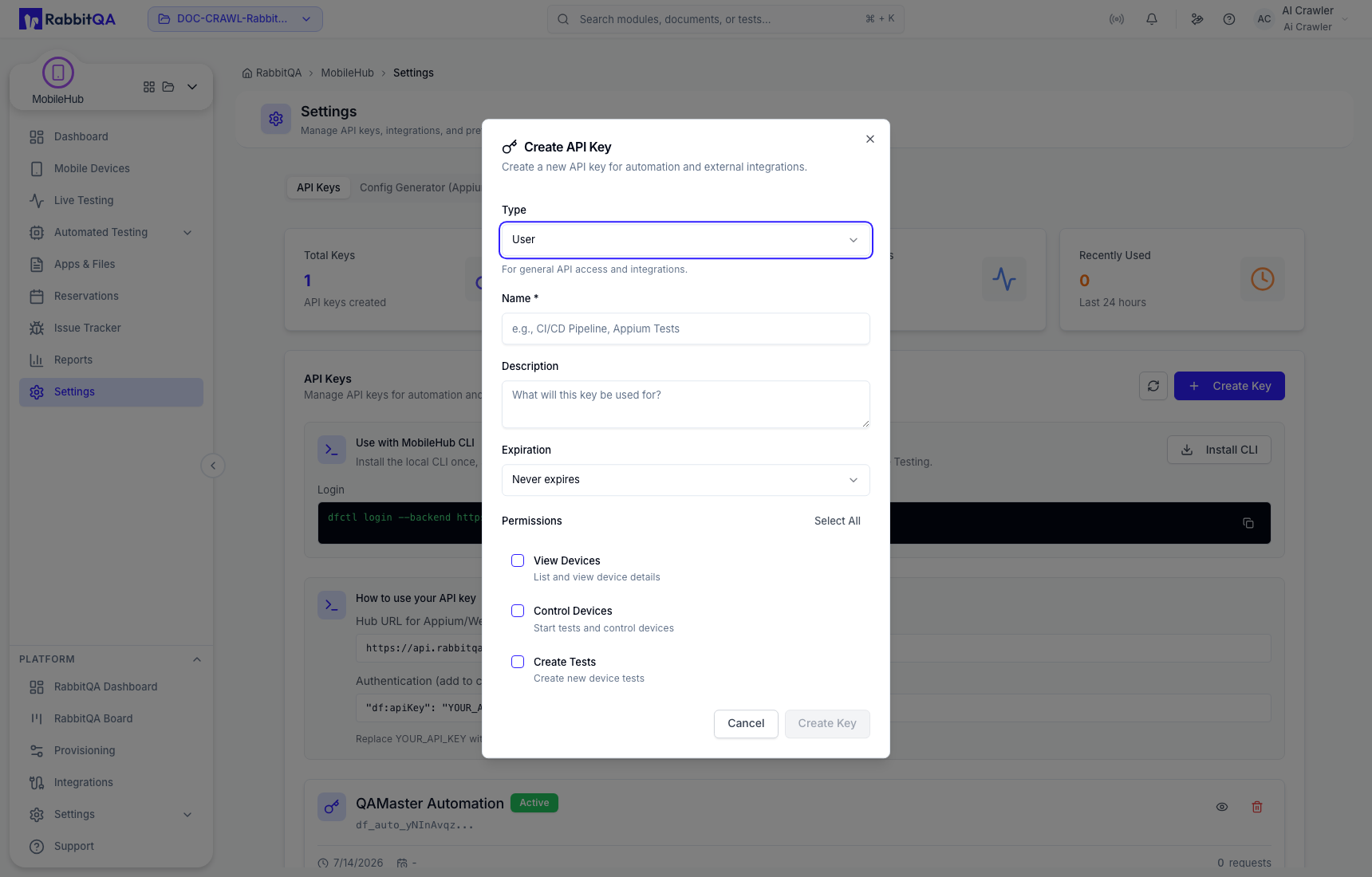Open the broadcast signal icon in header

[x=1117, y=19]
